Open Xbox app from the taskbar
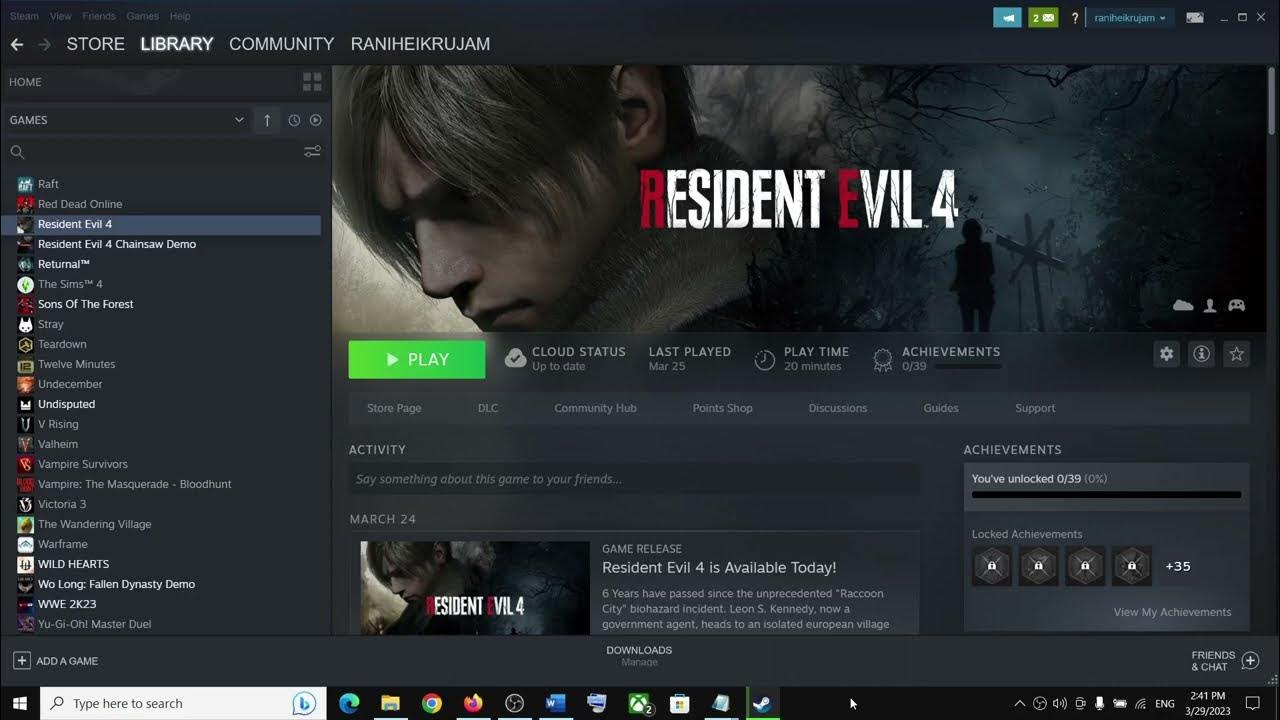Viewport: 1280px width, 720px height. tap(638, 703)
